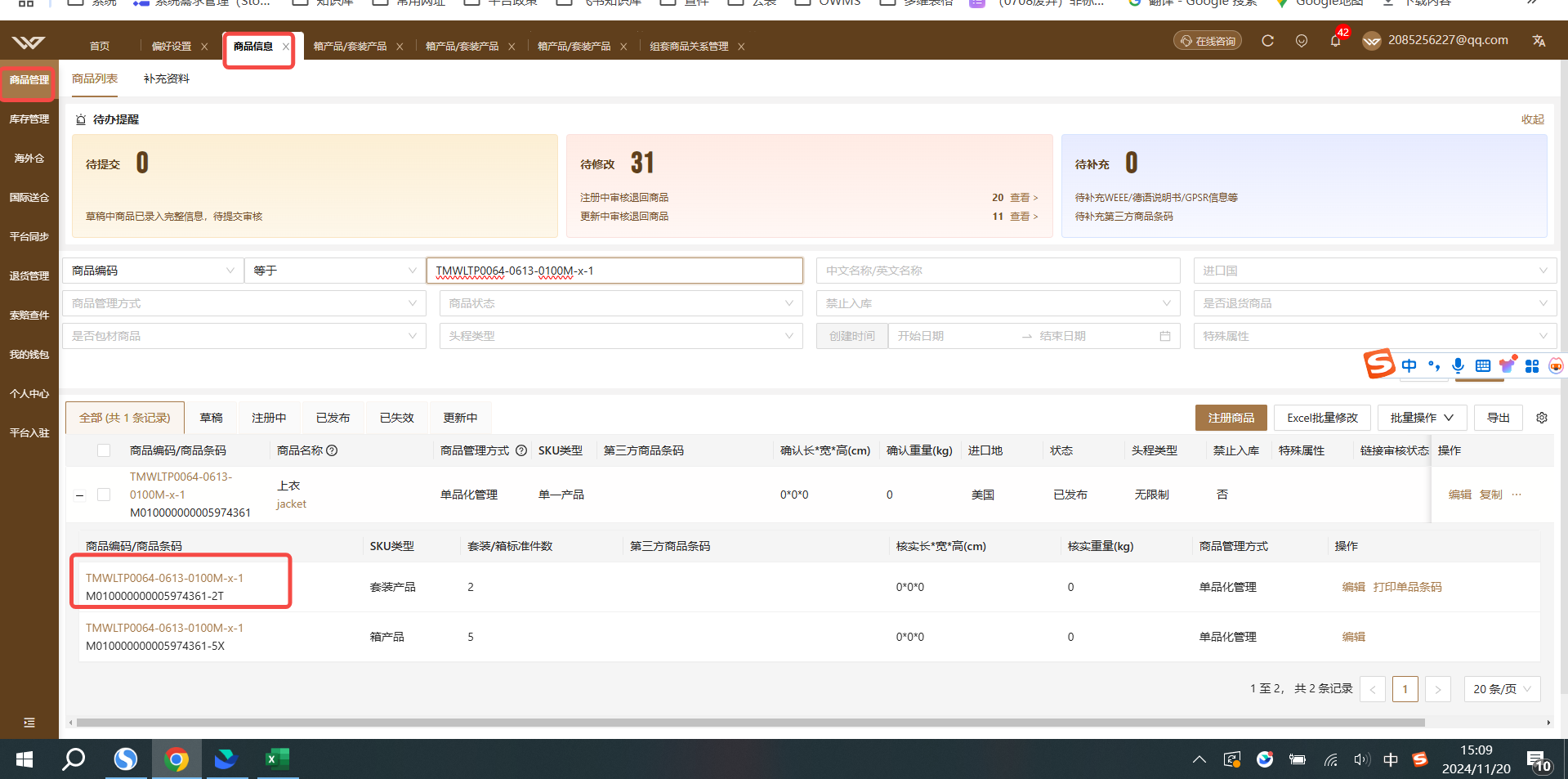Select the 已失效 status tab
The width and height of the screenshot is (1568, 779).
[x=397, y=418]
